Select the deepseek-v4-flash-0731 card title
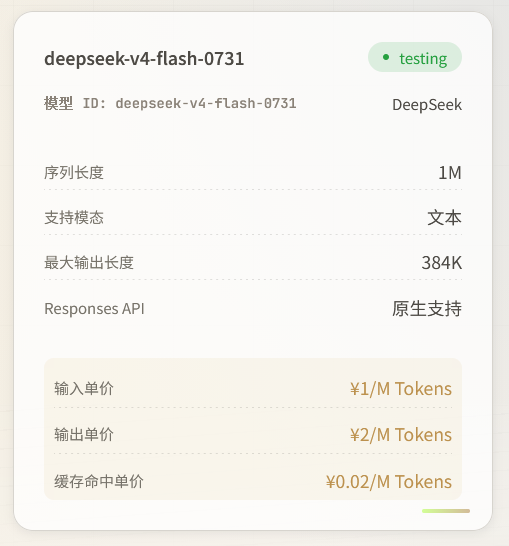 point(144,58)
